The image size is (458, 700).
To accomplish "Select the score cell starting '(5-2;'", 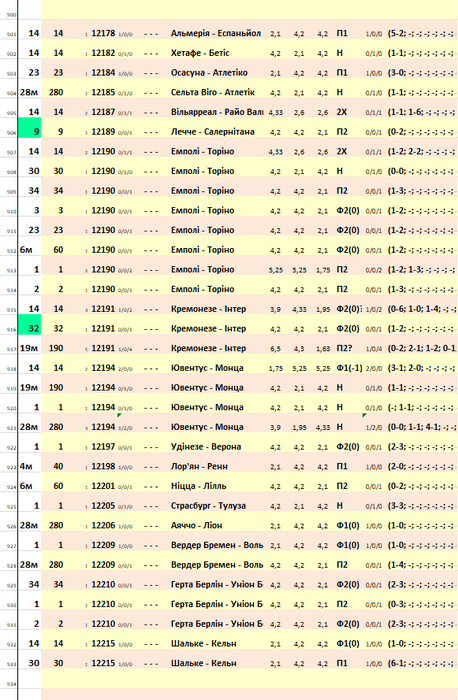I will point(422,33).
